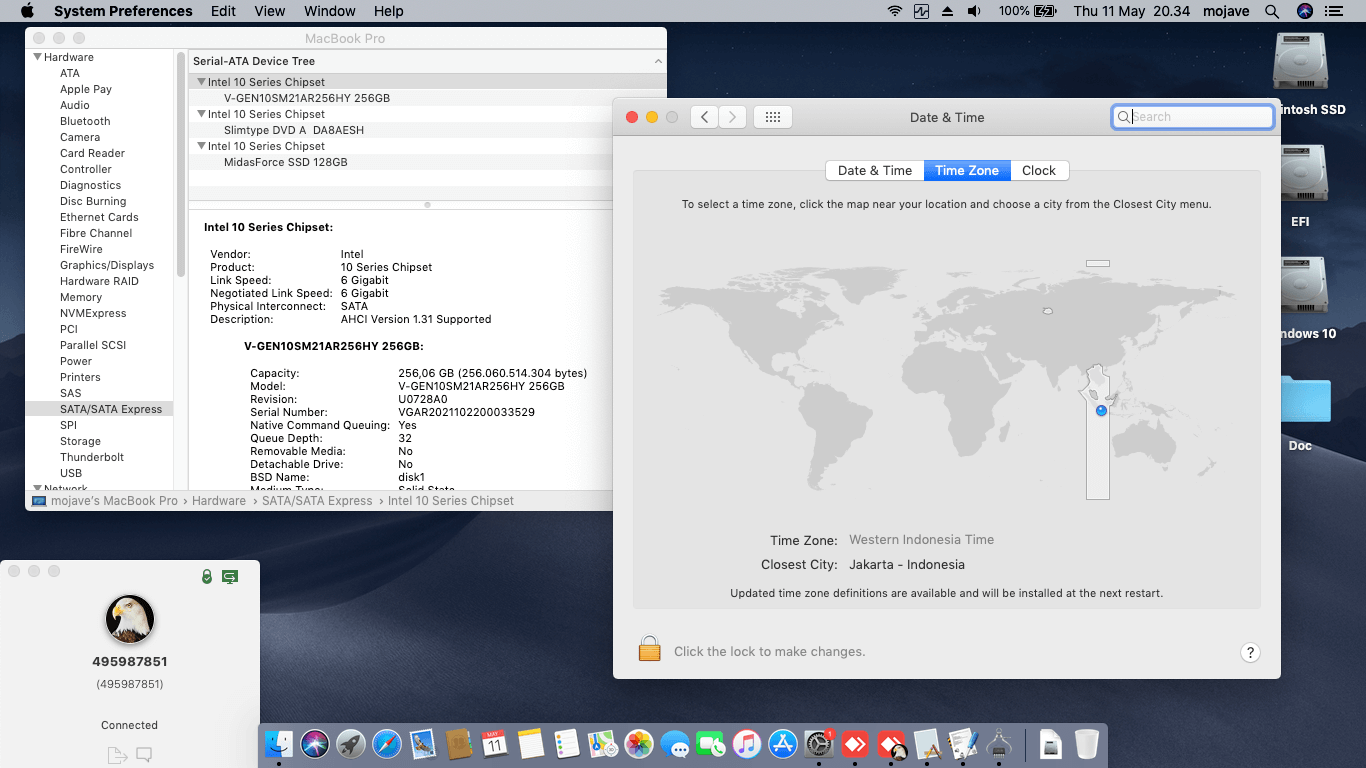Open Finder from the Dock
The width and height of the screenshot is (1366, 768).
tap(279, 744)
